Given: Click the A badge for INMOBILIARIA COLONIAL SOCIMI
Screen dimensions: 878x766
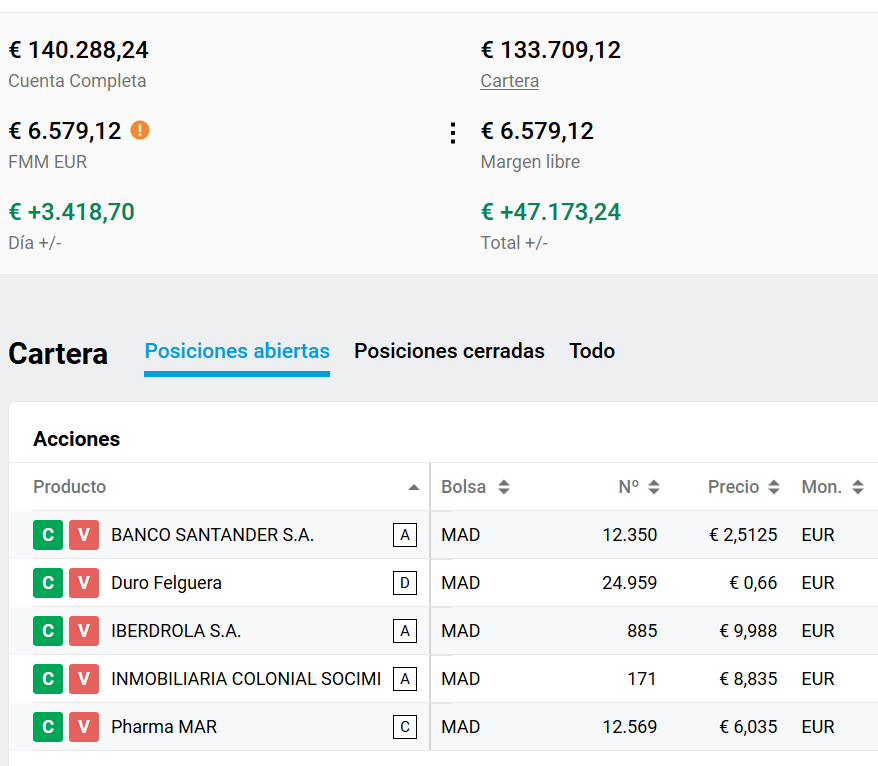Looking at the screenshot, I should pyautogui.click(x=405, y=679).
